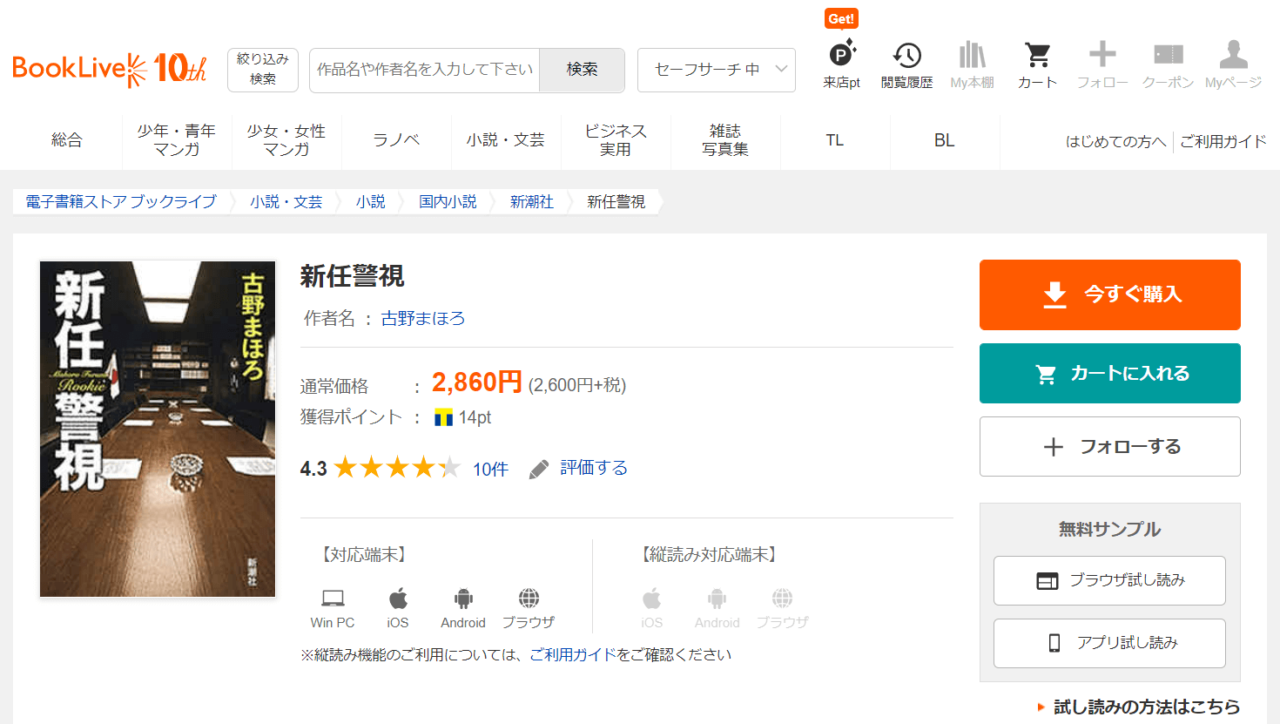Open author 古野まほろ link
This screenshot has height=724, width=1280.
coord(423,319)
